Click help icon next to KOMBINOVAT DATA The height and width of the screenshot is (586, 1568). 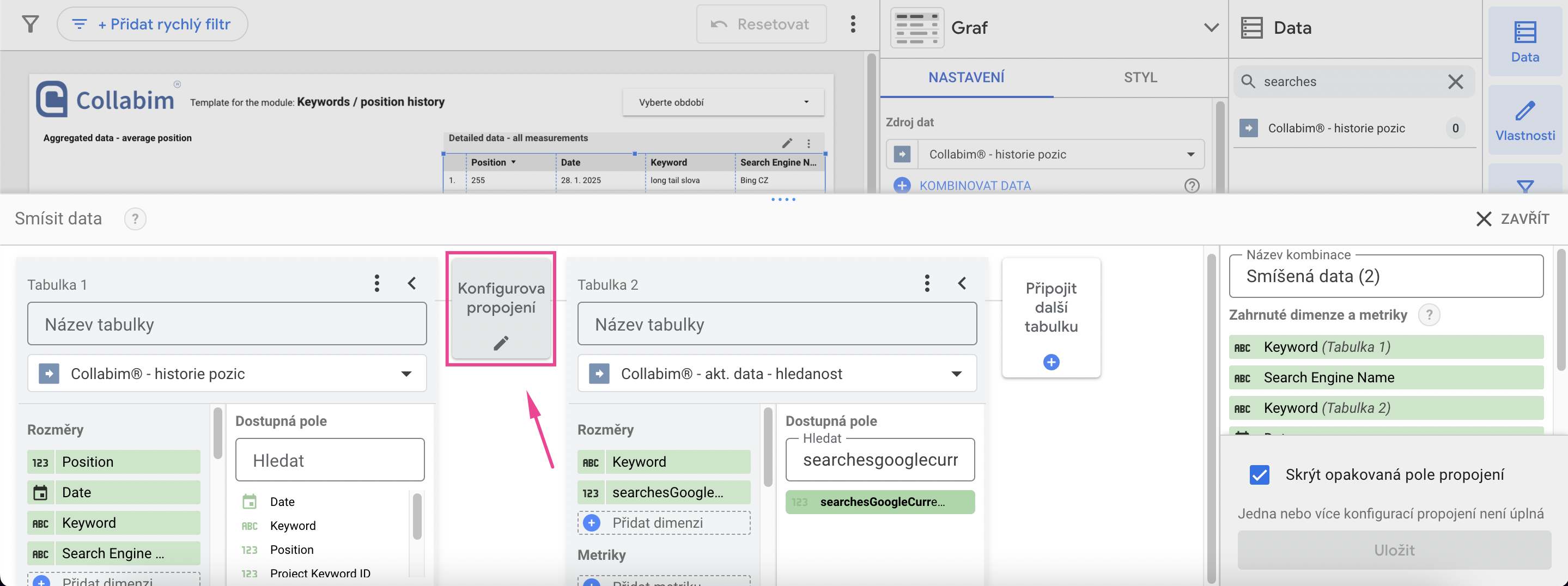click(x=1191, y=186)
